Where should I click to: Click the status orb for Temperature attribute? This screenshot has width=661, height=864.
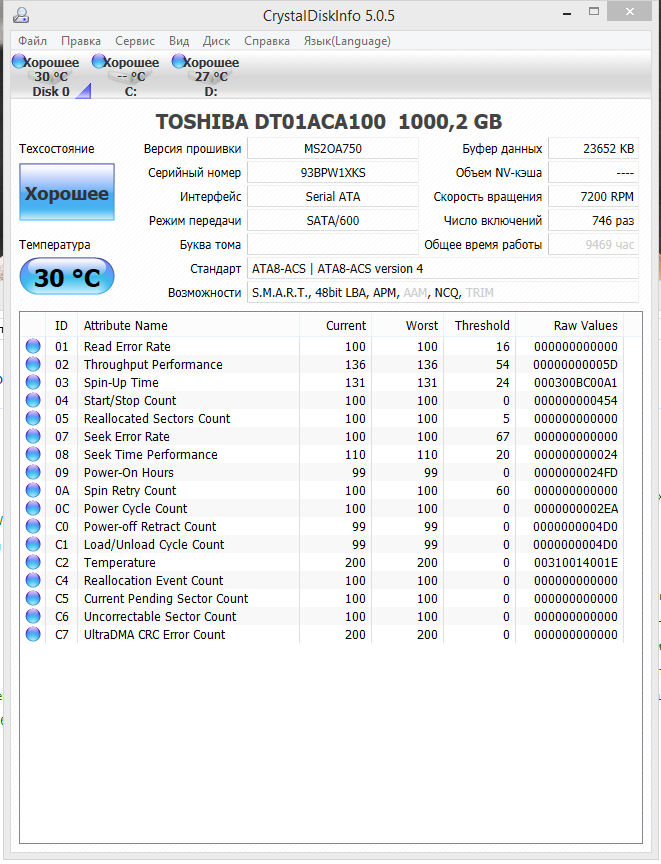(33, 562)
